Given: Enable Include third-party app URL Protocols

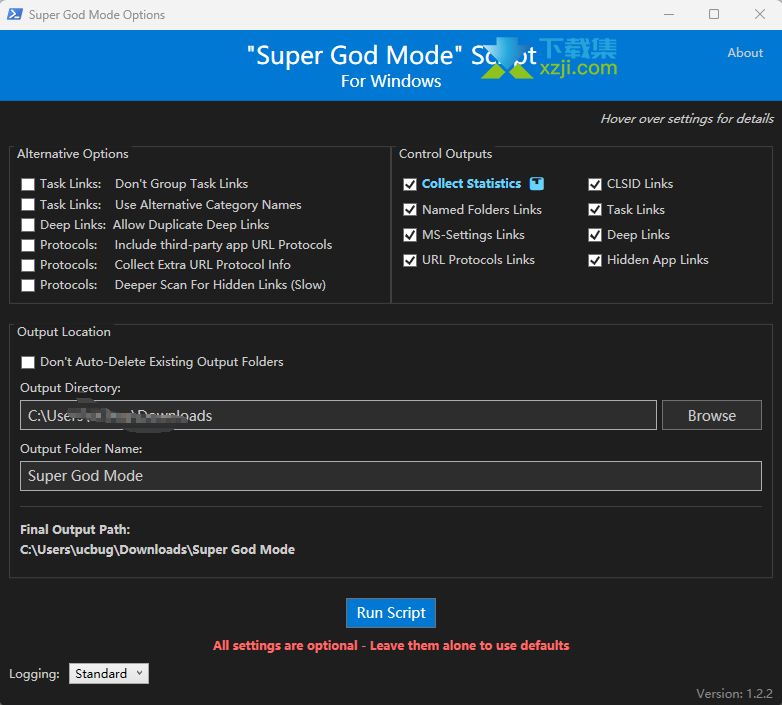Looking at the screenshot, I should coord(28,245).
